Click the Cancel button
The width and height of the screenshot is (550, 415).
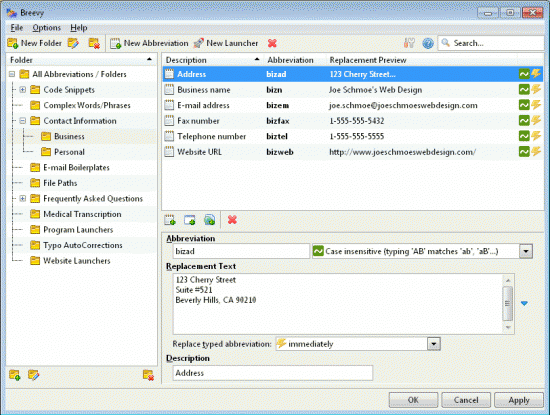click(466, 400)
